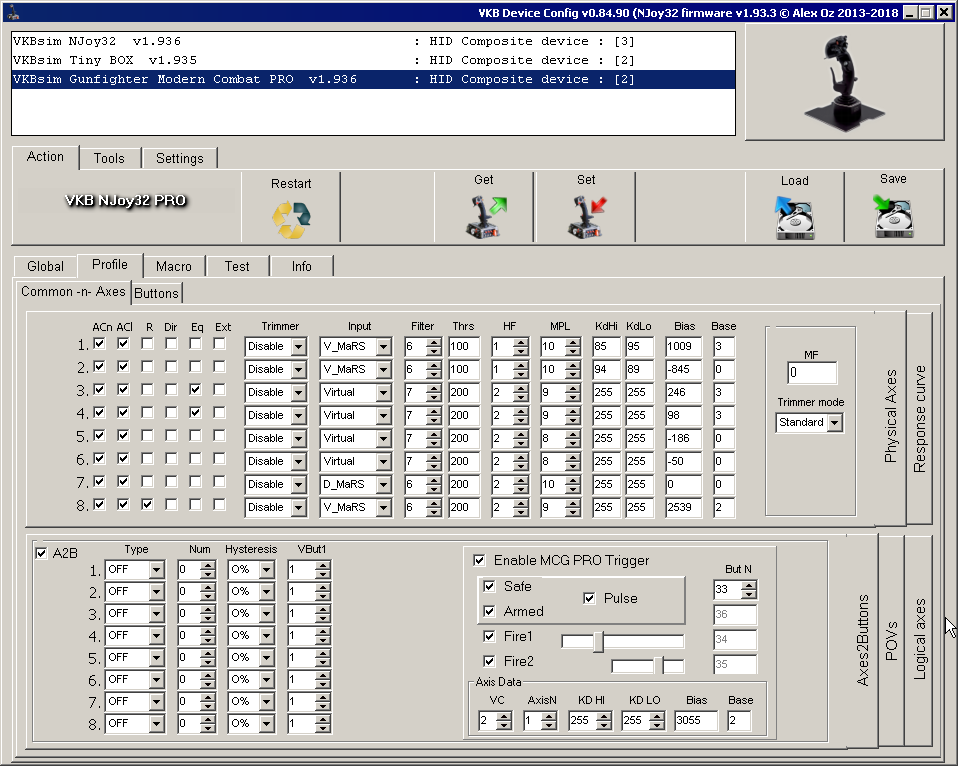Switch to the Tools tab
The height and width of the screenshot is (766, 958).
[109, 158]
